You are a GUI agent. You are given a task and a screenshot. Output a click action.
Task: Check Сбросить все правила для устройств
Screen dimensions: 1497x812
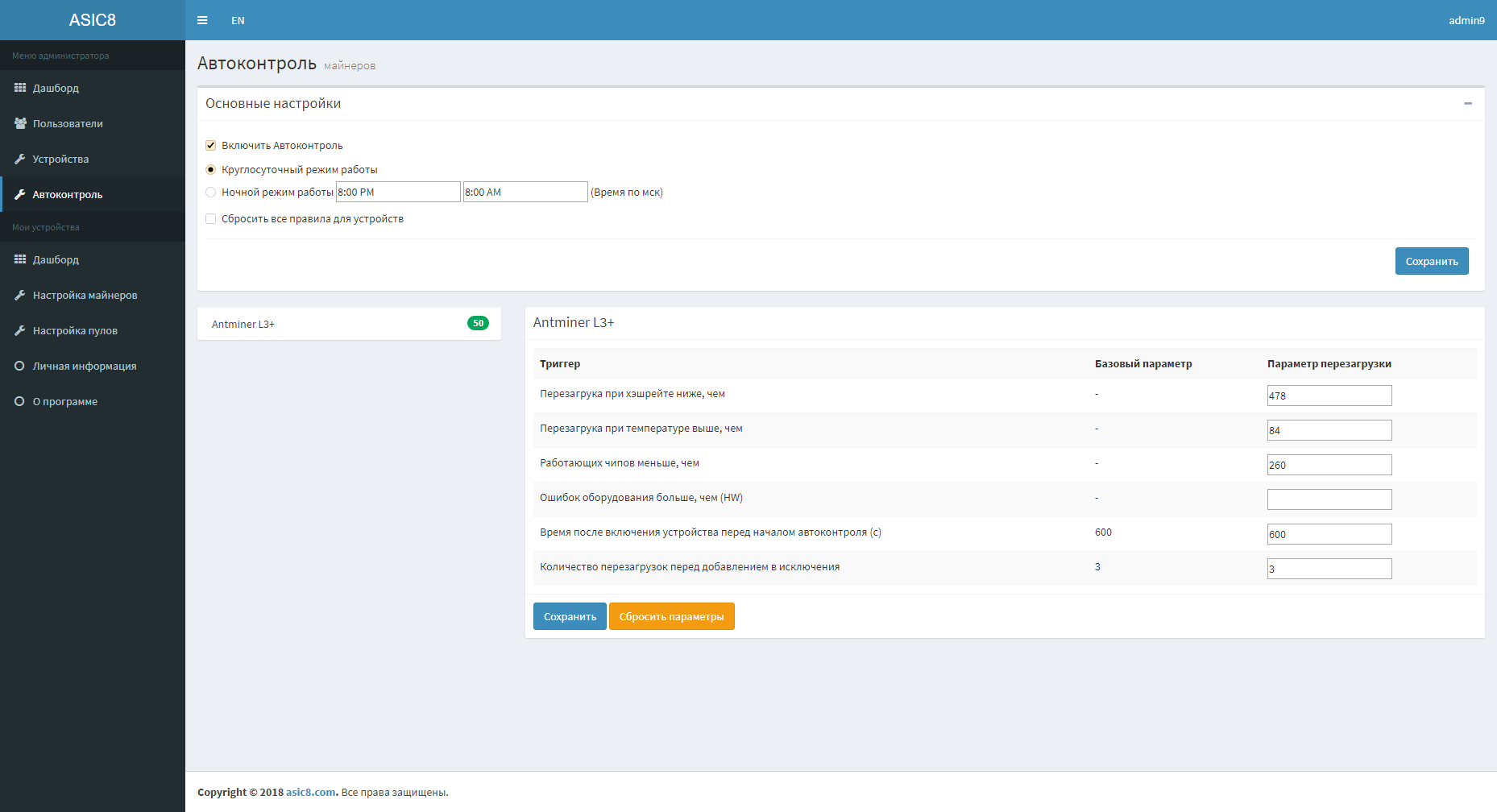point(210,219)
